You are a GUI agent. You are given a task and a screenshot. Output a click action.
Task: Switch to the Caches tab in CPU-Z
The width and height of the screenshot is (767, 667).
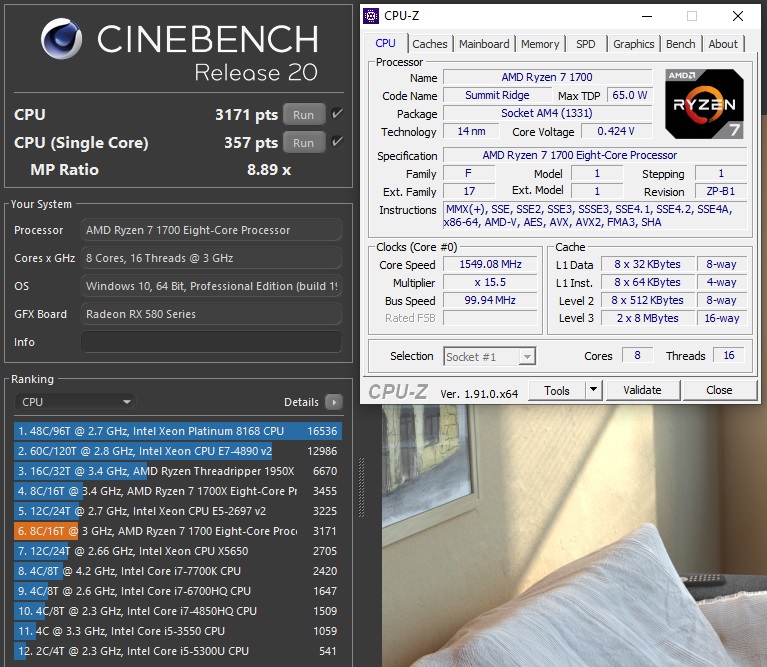click(429, 44)
